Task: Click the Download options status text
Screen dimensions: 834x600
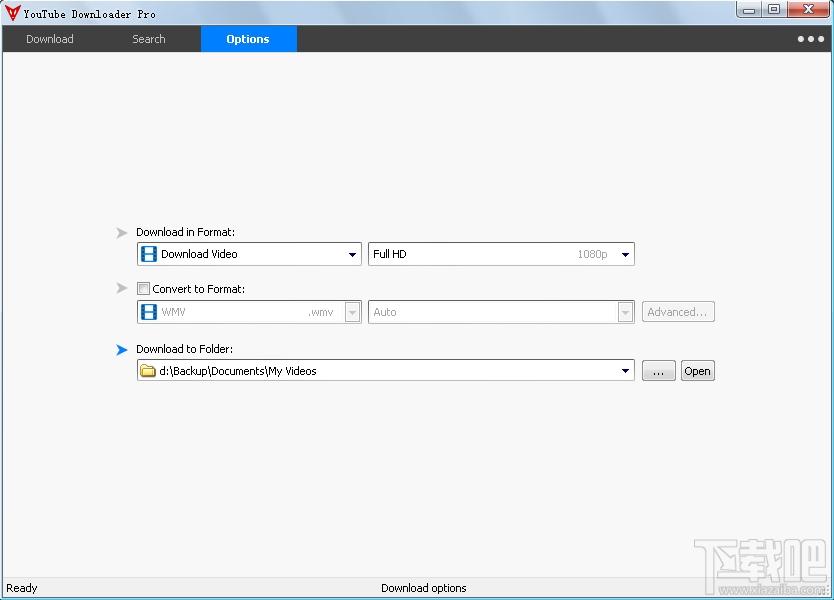Action: [424, 588]
